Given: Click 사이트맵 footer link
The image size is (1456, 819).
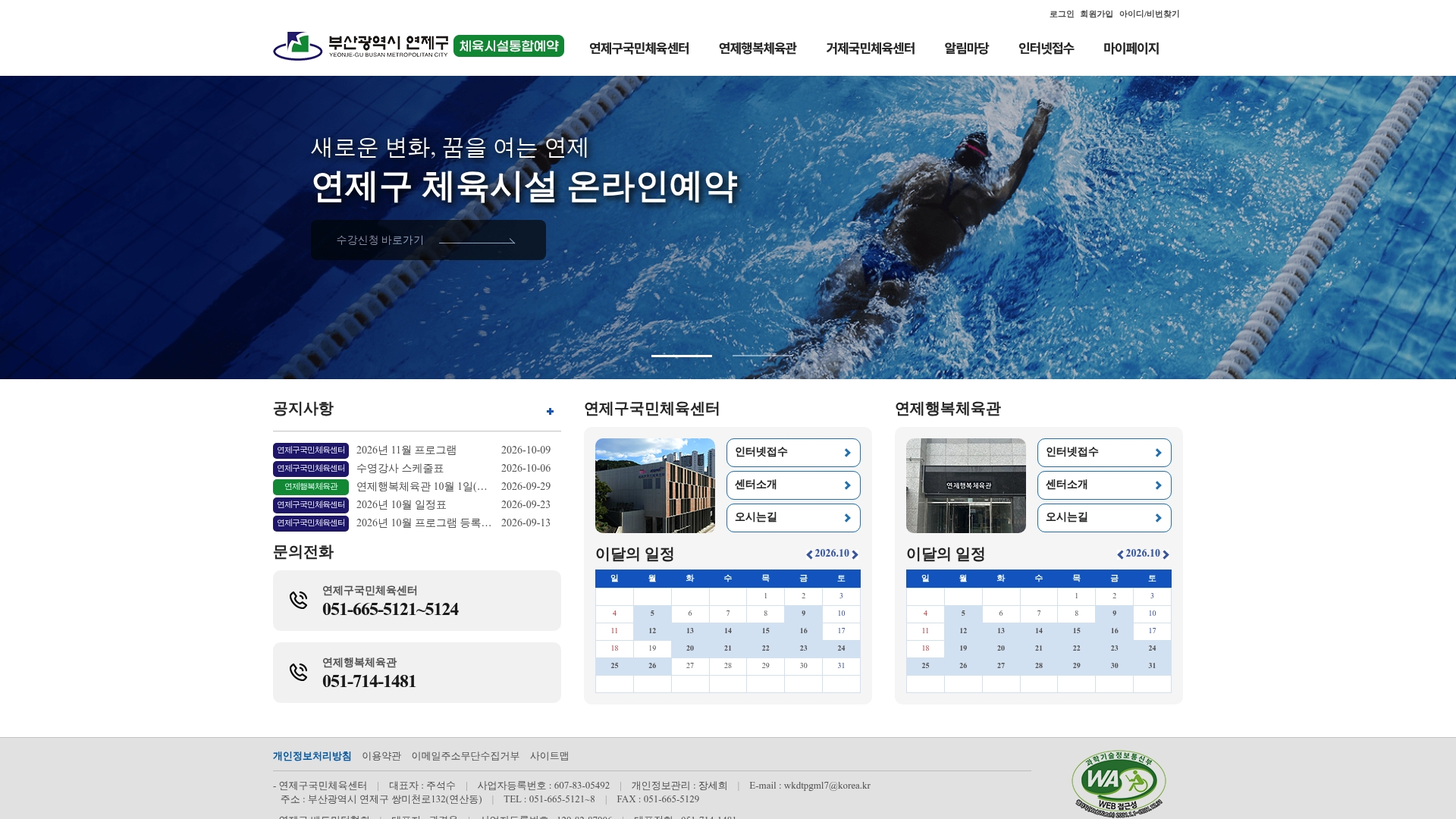Looking at the screenshot, I should [550, 756].
